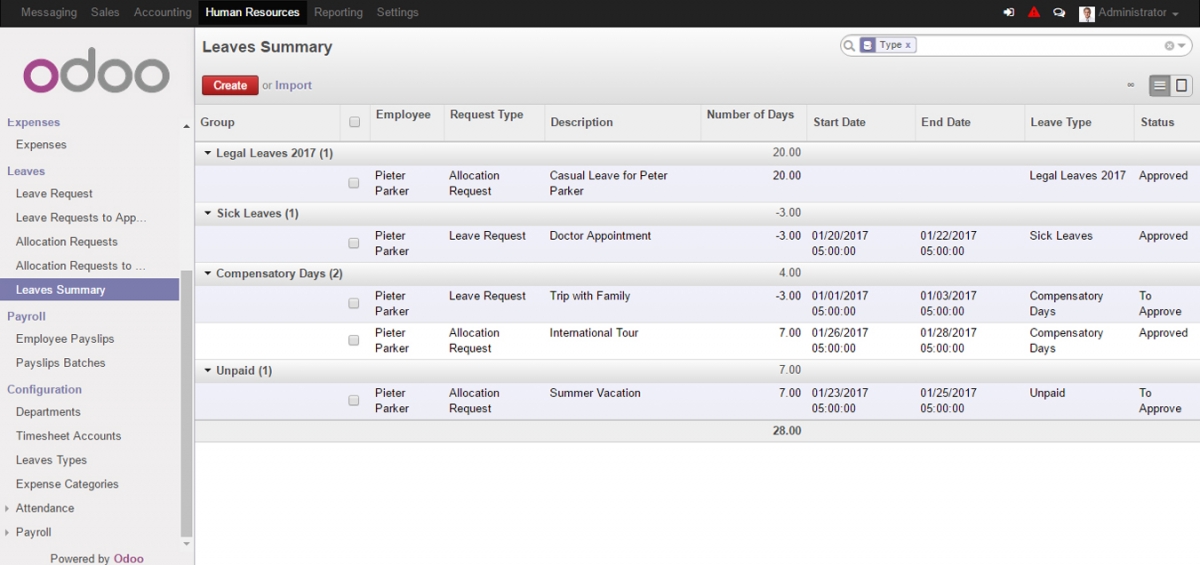The width and height of the screenshot is (1200, 565).
Task: Go to the Reporting menu
Action: (338, 13)
